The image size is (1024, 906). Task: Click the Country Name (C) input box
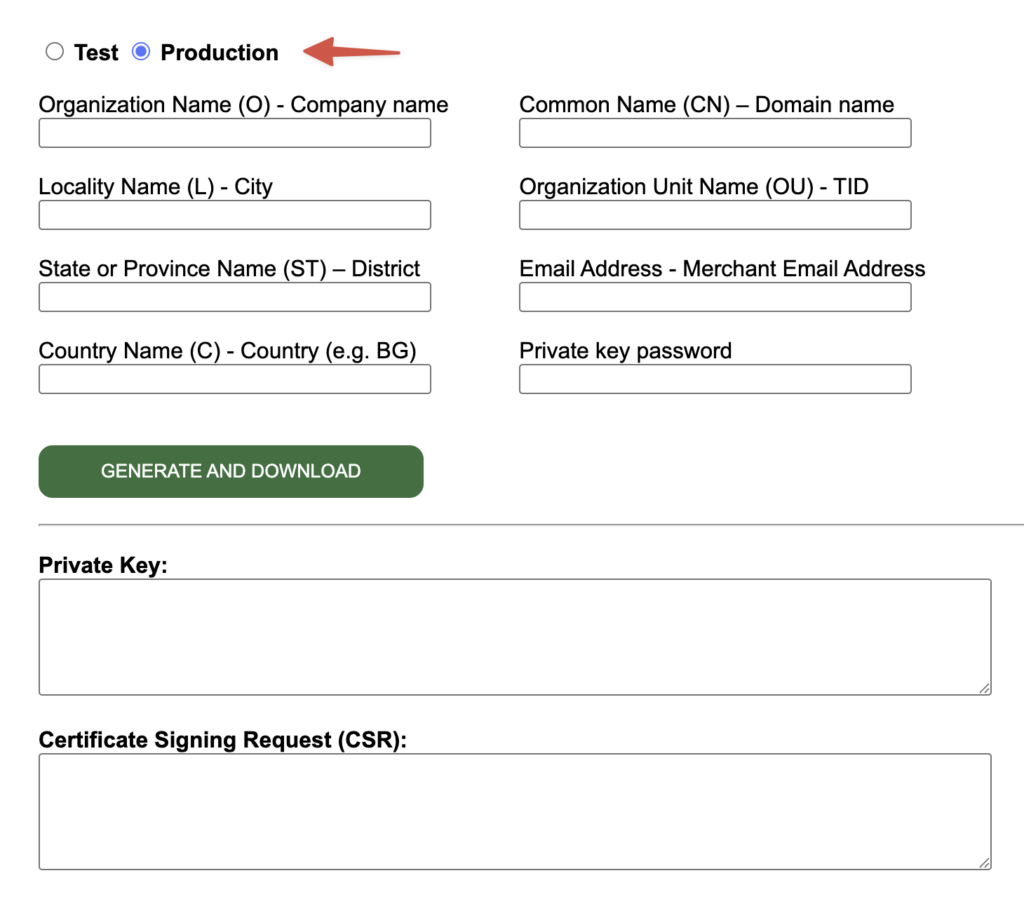[234, 378]
